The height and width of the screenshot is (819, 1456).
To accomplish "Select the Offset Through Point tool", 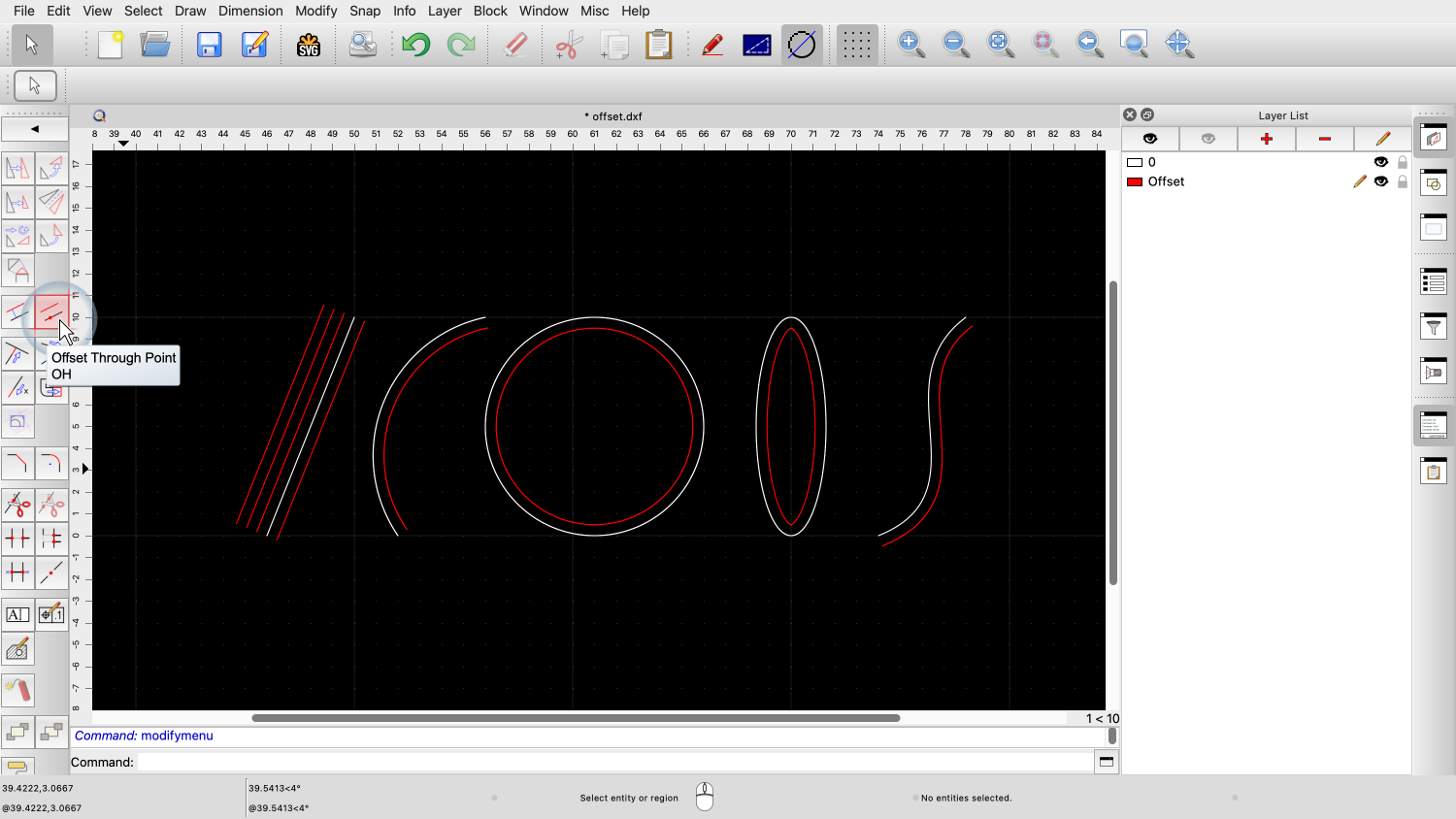I will (x=52, y=312).
